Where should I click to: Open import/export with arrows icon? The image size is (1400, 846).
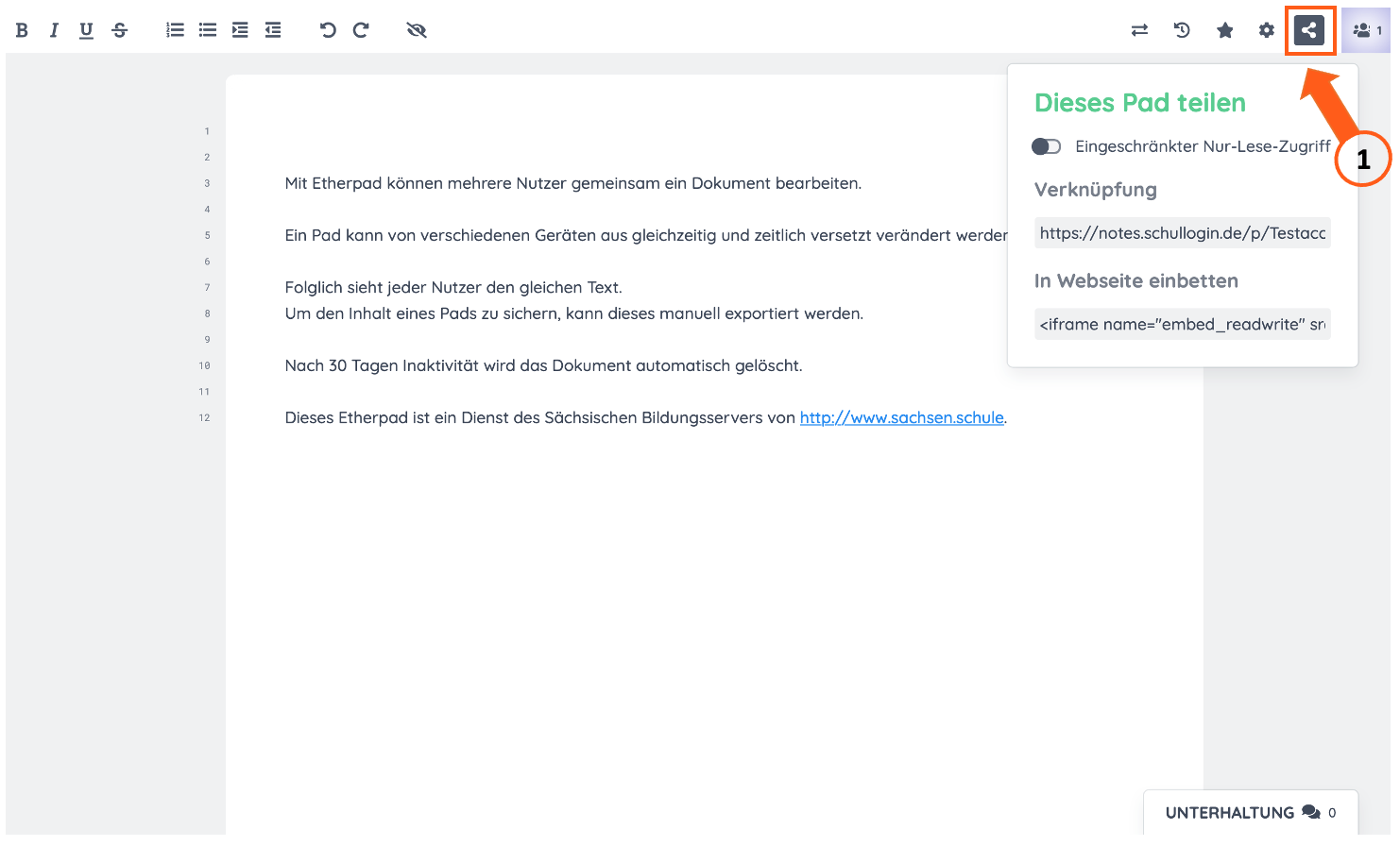(x=1139, y=30)
